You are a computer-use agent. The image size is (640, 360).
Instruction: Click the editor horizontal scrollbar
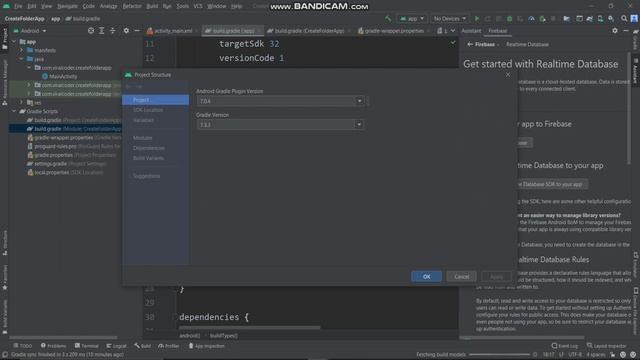click(249, 327)
